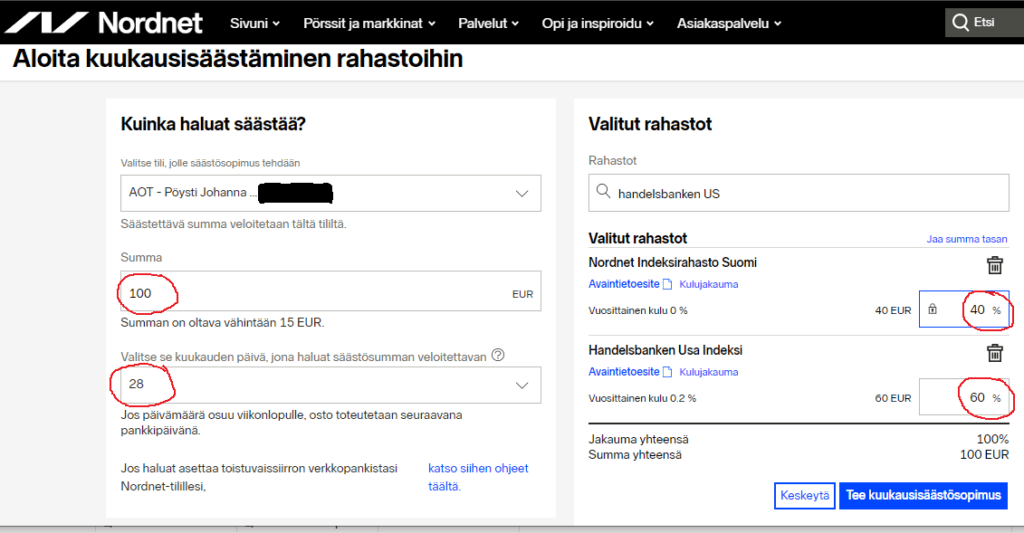Click the 60 % allocation field
The width and height of the screenshot is (1024, 533).
[964, 396]
